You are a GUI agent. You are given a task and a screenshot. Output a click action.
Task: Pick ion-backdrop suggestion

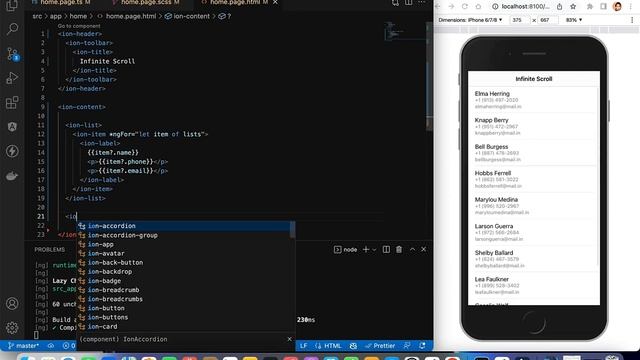[x=187, y=271]
